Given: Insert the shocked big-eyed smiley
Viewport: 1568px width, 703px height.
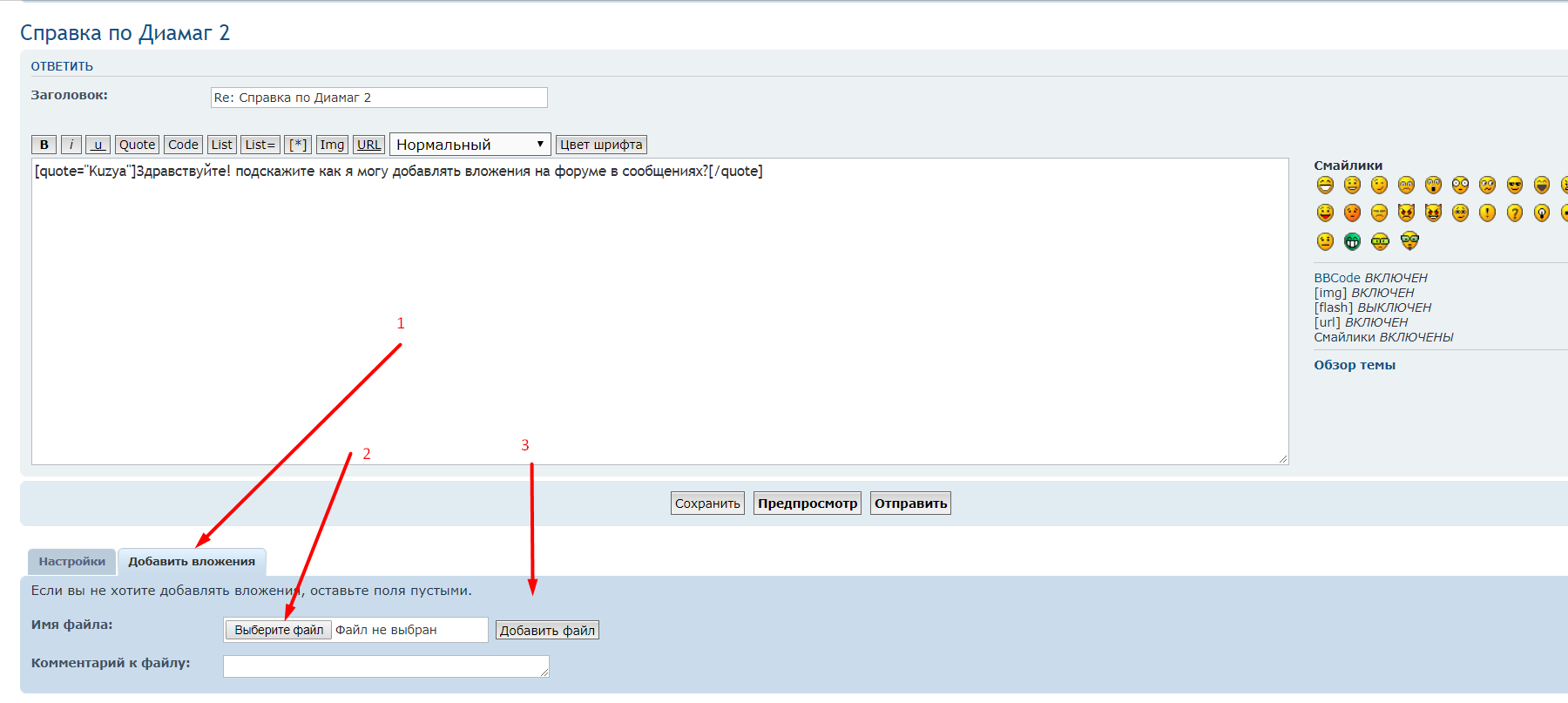Looking at the screenshot, I should pyautogui.click(x=1460, y=185).
